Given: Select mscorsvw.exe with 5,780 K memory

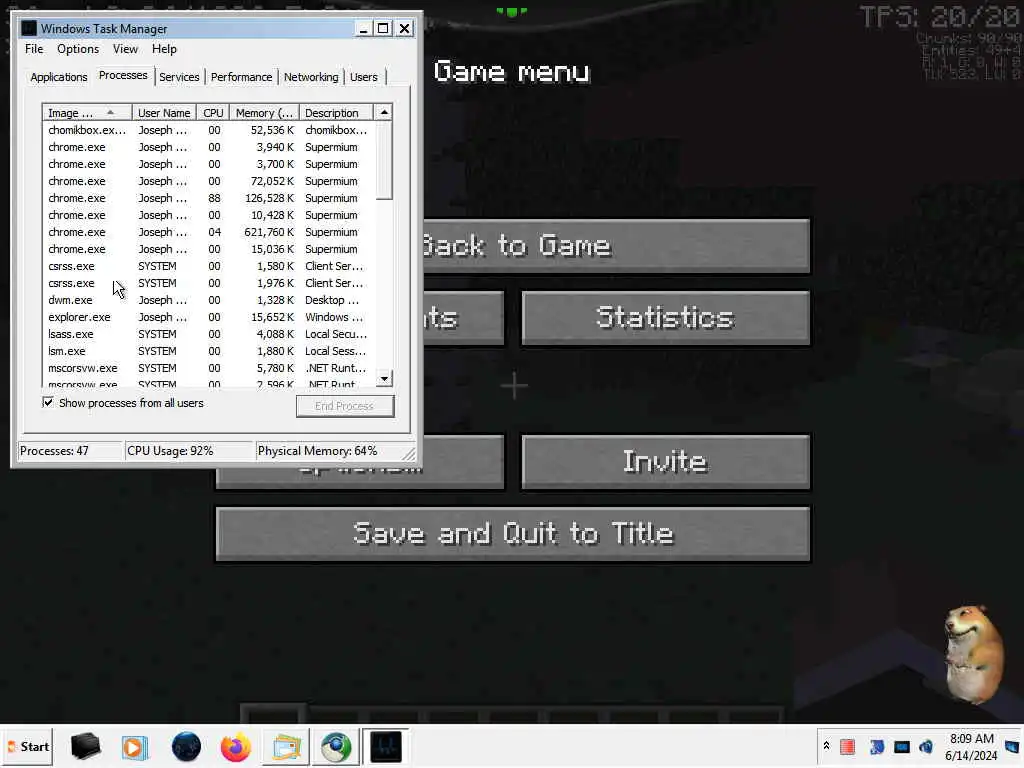Looking at the screenshot, I should click(x=209, y=368).
